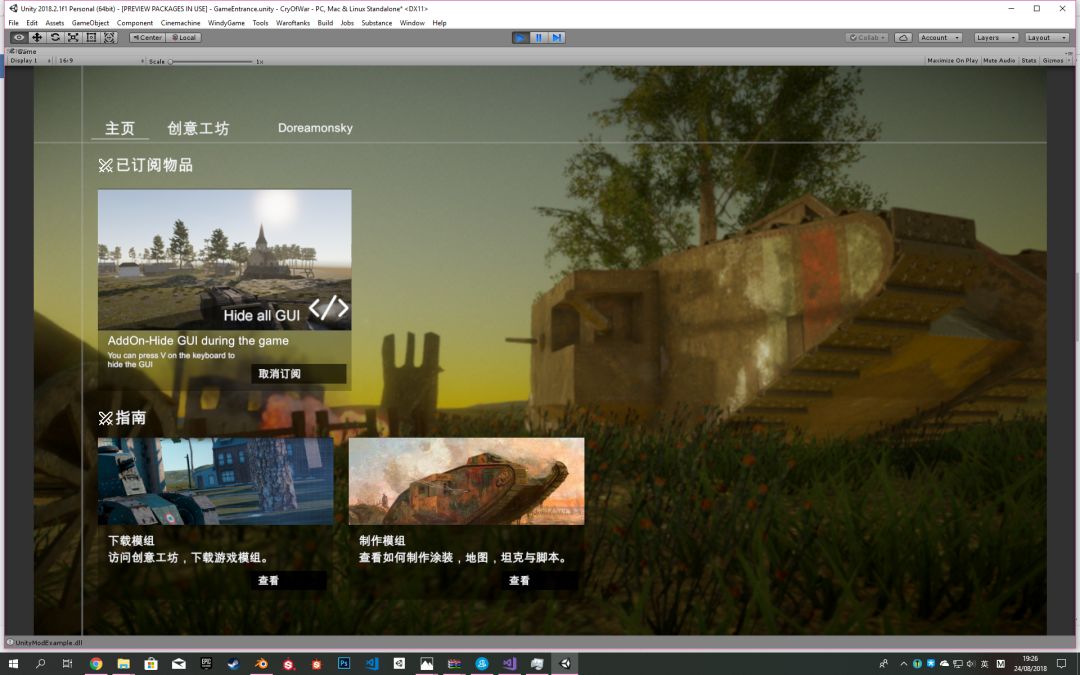Open Blender from taskbar
Image resolution: width=1080 pixels, height=675 pixels.
pos(261,663)
